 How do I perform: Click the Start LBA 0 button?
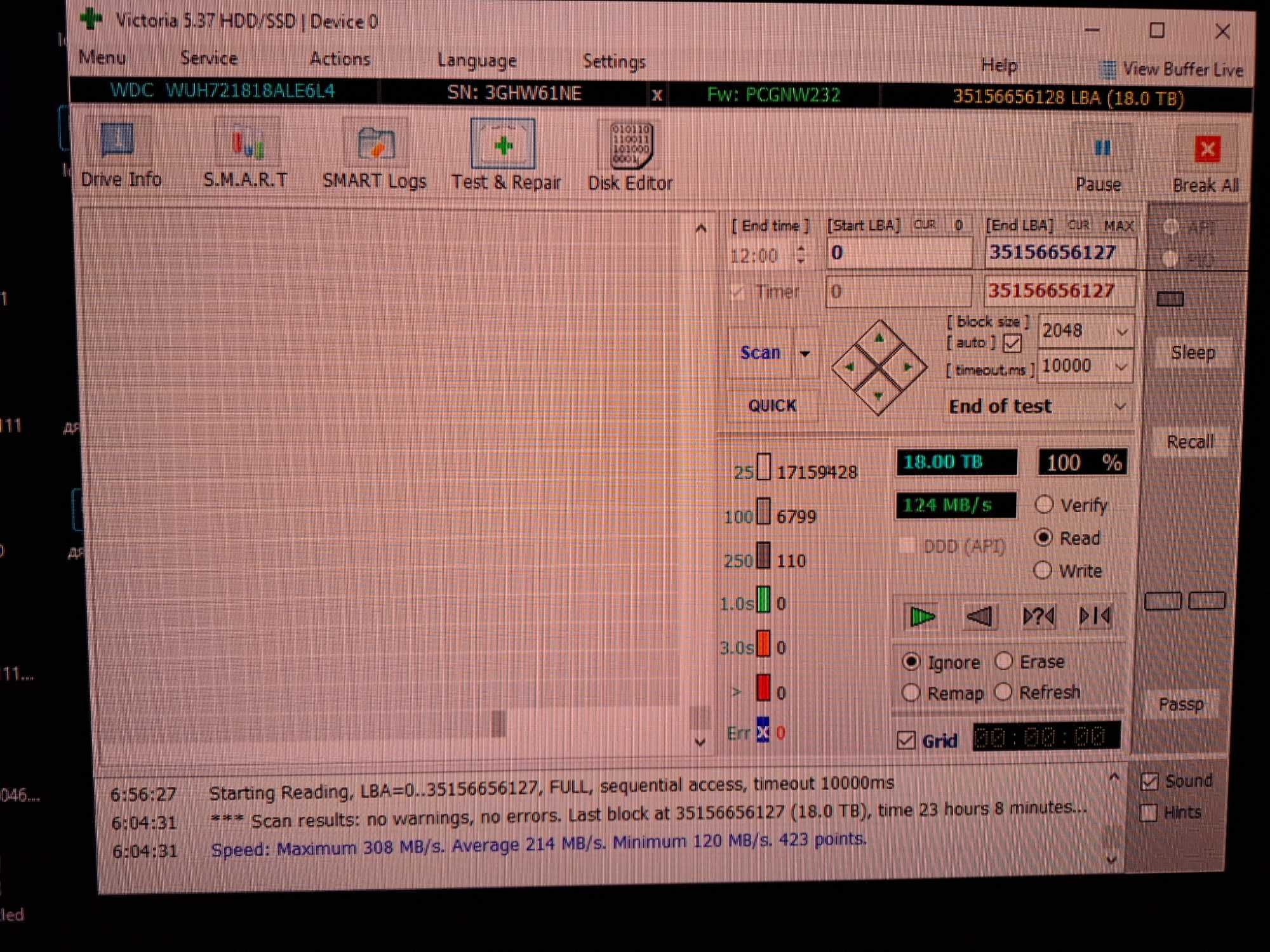click(x=959, y=225)
